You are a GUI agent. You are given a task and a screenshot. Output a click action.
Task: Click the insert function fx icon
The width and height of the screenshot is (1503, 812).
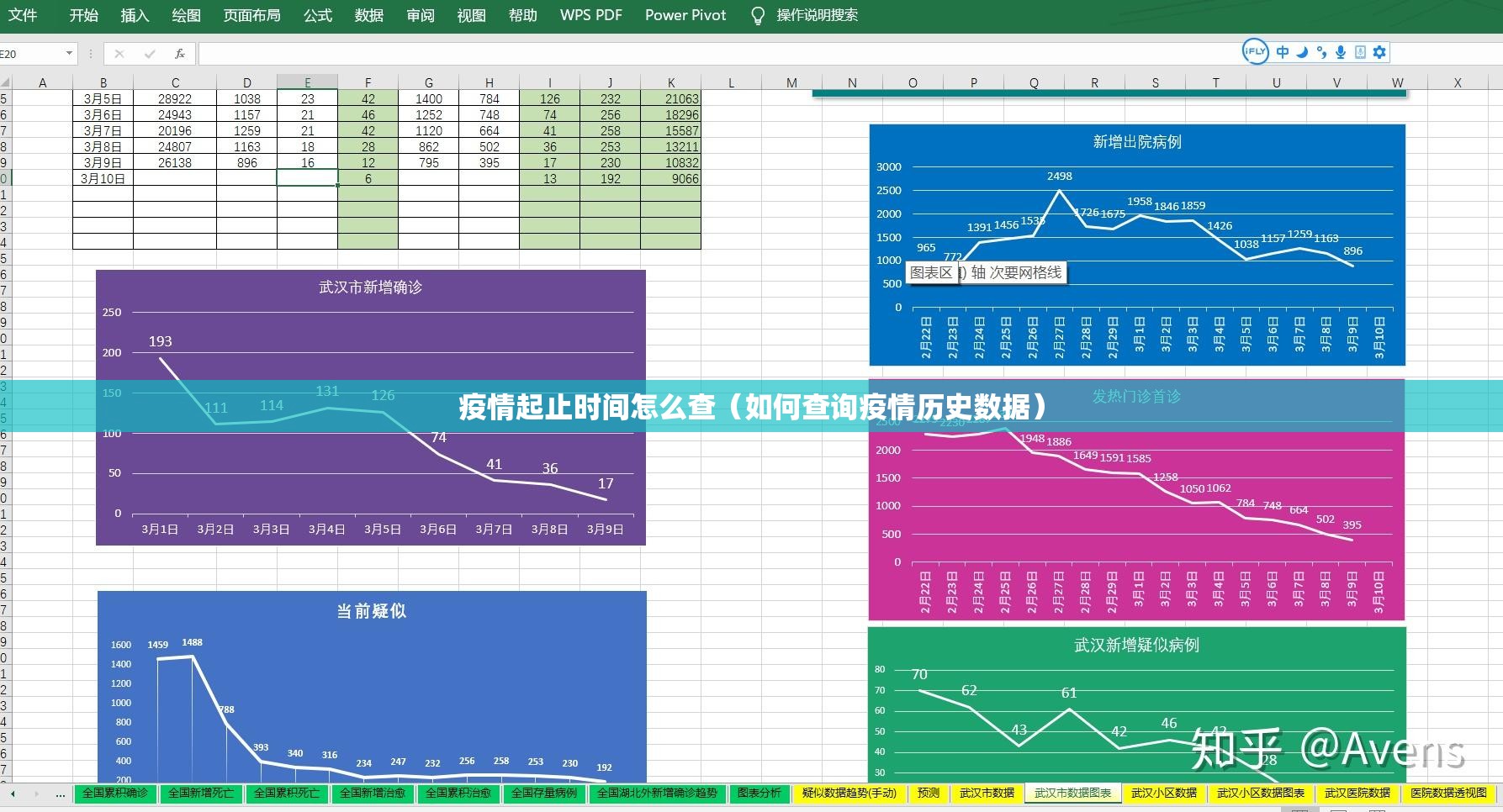pos(178,52)
